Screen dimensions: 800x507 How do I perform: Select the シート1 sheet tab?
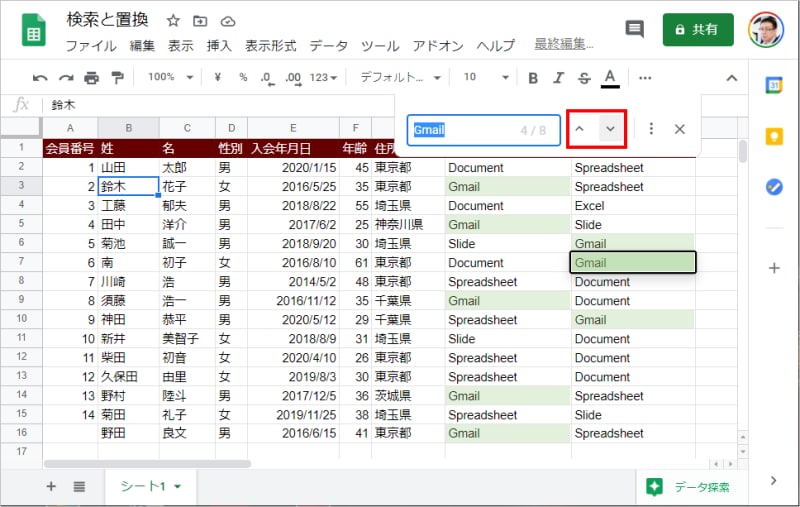152,486
